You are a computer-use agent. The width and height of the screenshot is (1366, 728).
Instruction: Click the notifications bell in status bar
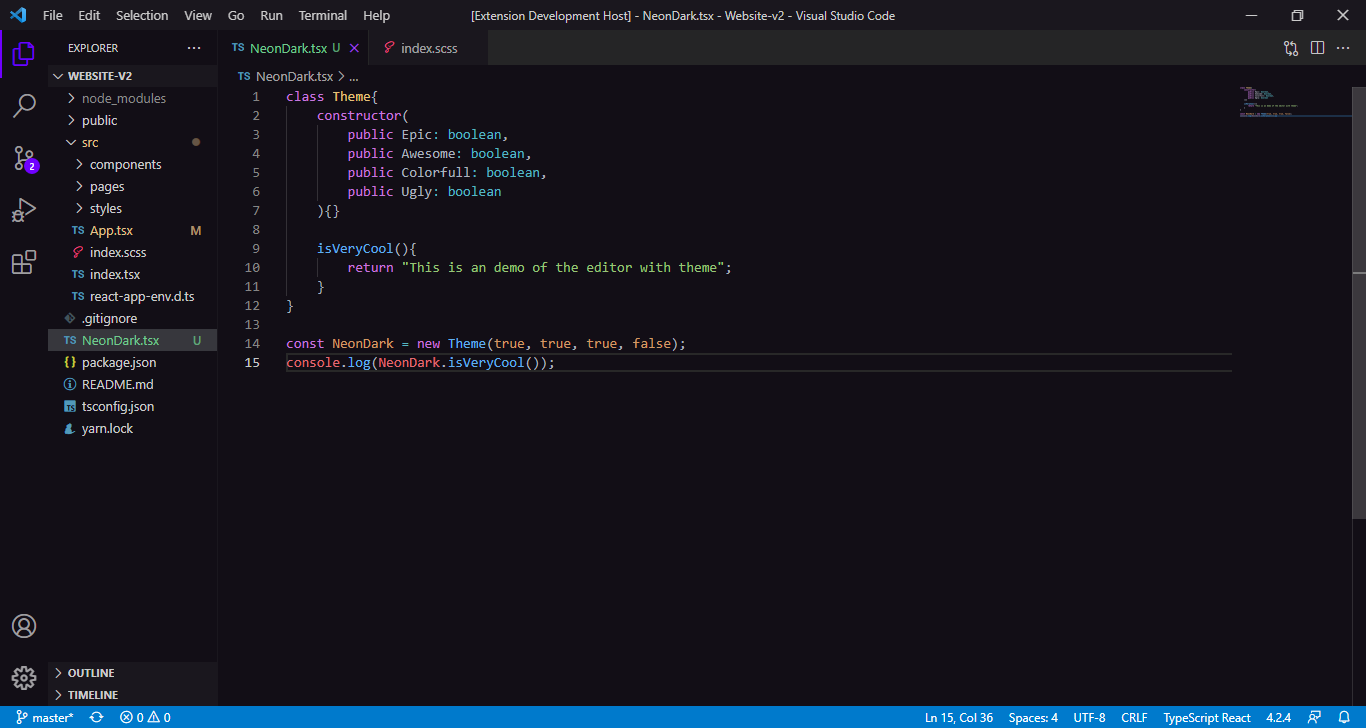pos(1344,717)
